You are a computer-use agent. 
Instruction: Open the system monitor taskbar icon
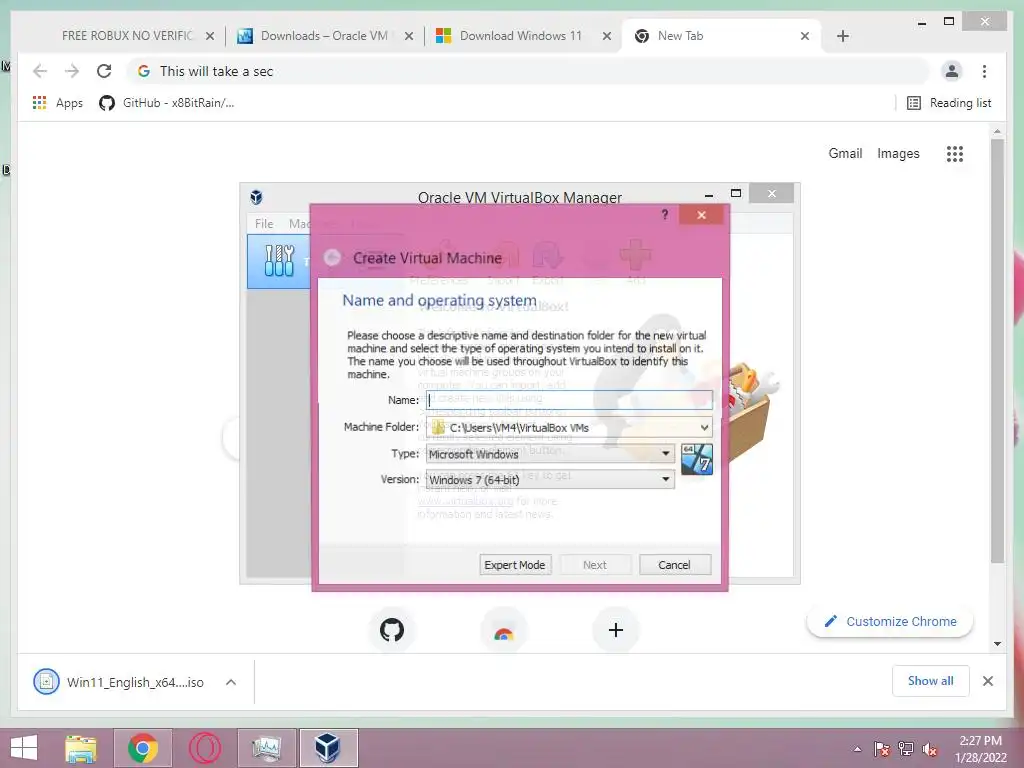pyautogui.click(x=266, y=748)
